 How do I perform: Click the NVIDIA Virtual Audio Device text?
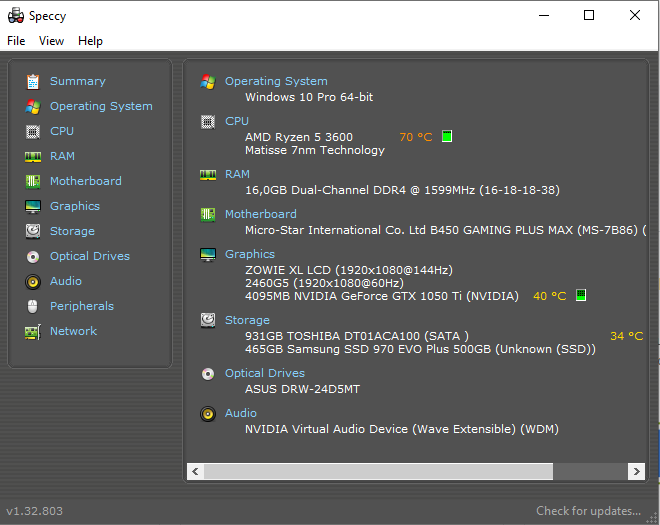pyautogui.click(x=402, y=429)
